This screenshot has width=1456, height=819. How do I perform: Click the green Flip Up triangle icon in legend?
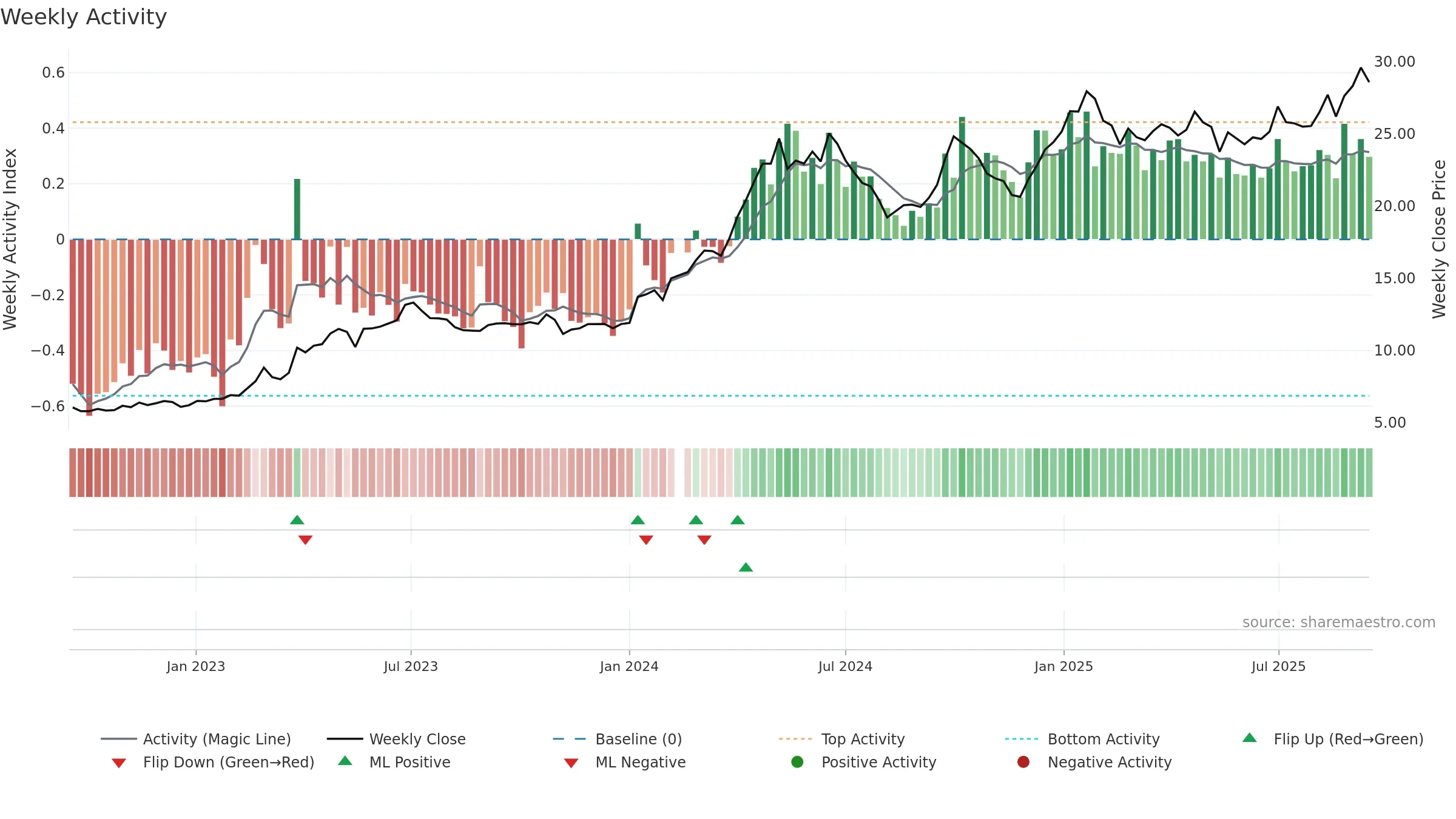click(x=1250, y=738)
